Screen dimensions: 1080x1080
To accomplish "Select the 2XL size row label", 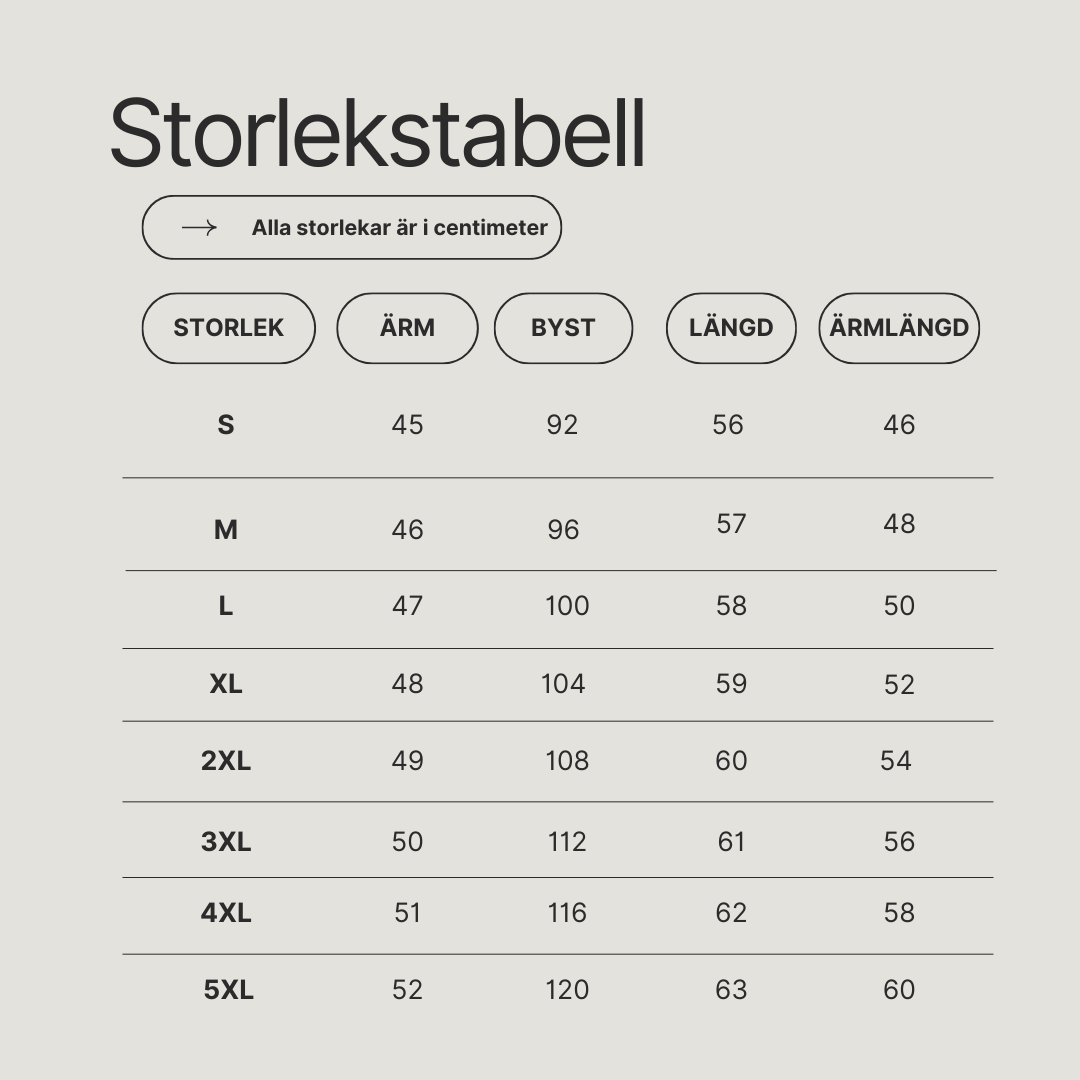I will click(x=226, y=761).
